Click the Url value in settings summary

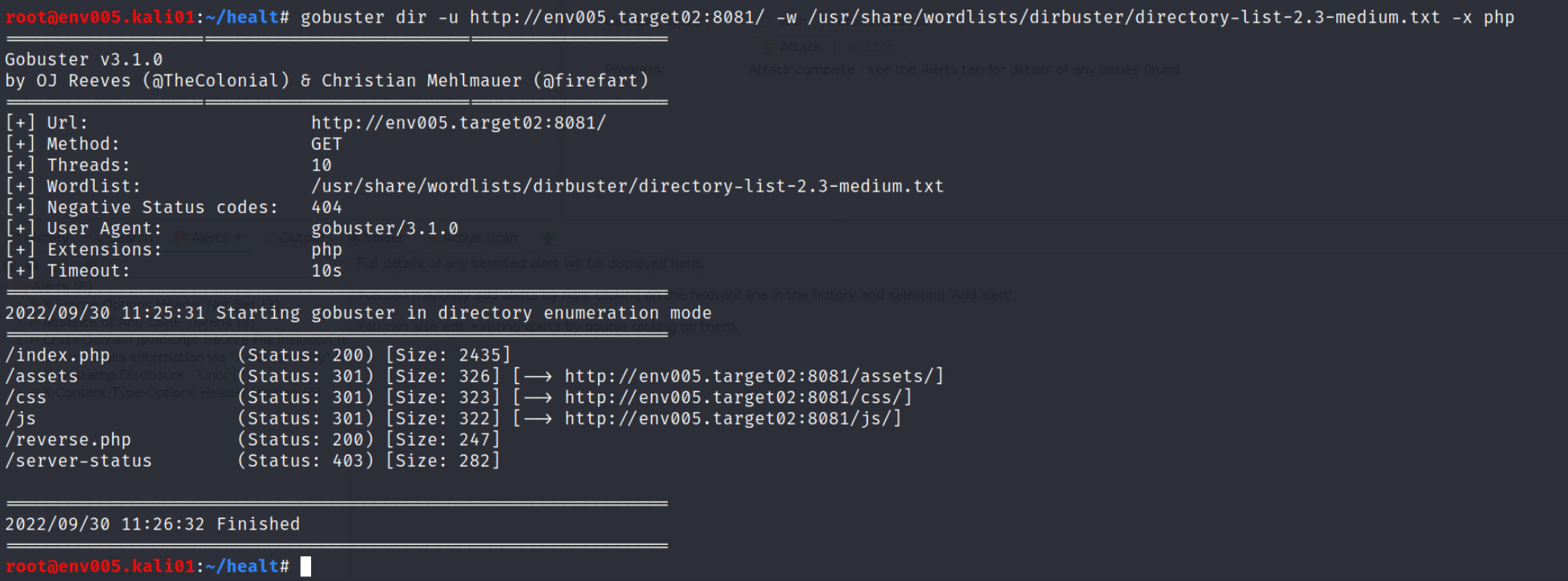[458, 123]
